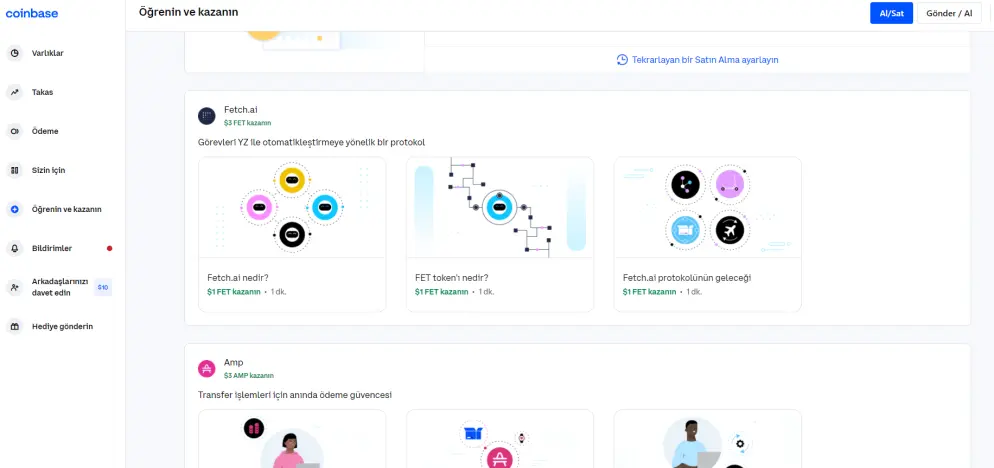Click '$1 FET kazanın' under FET token'ı nedir?
Image resolution: width=994 pixels, height=468 pixels.
tap(441, 292)
